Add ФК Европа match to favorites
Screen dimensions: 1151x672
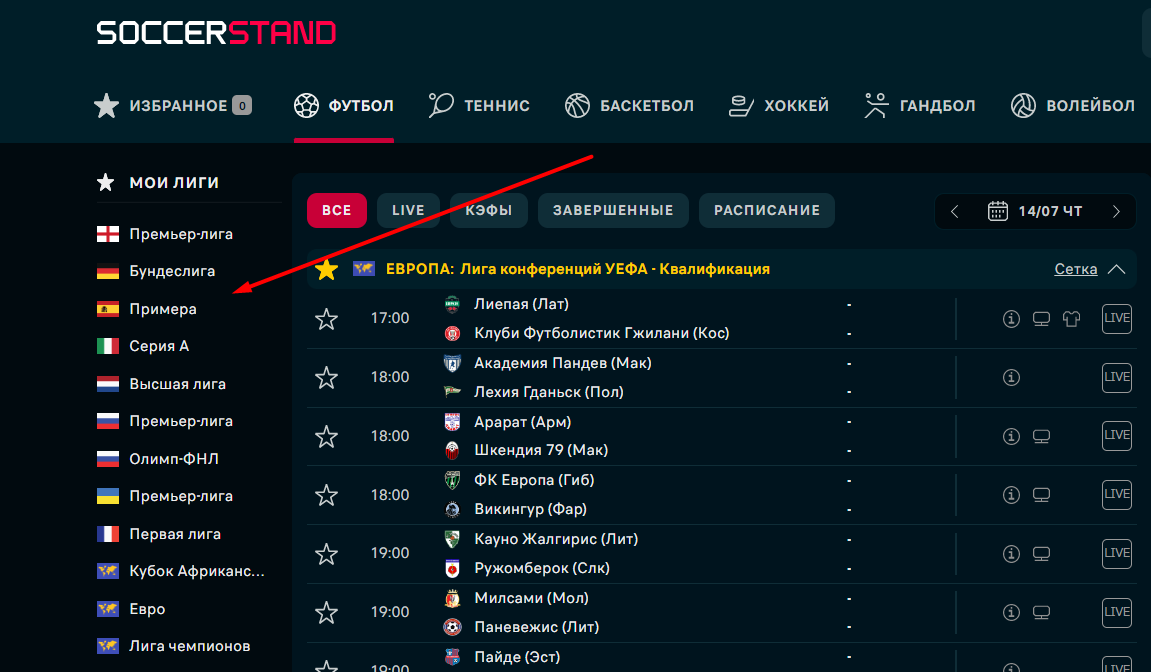(327, 495)
